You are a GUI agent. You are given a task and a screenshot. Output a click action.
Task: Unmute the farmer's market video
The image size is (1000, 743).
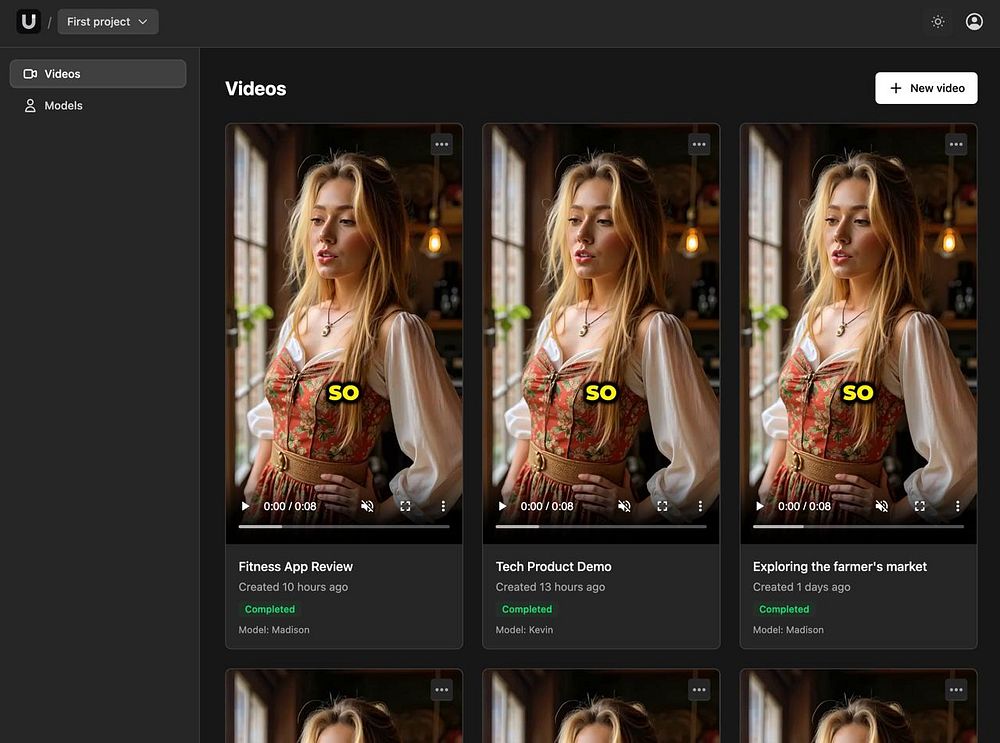881,506
